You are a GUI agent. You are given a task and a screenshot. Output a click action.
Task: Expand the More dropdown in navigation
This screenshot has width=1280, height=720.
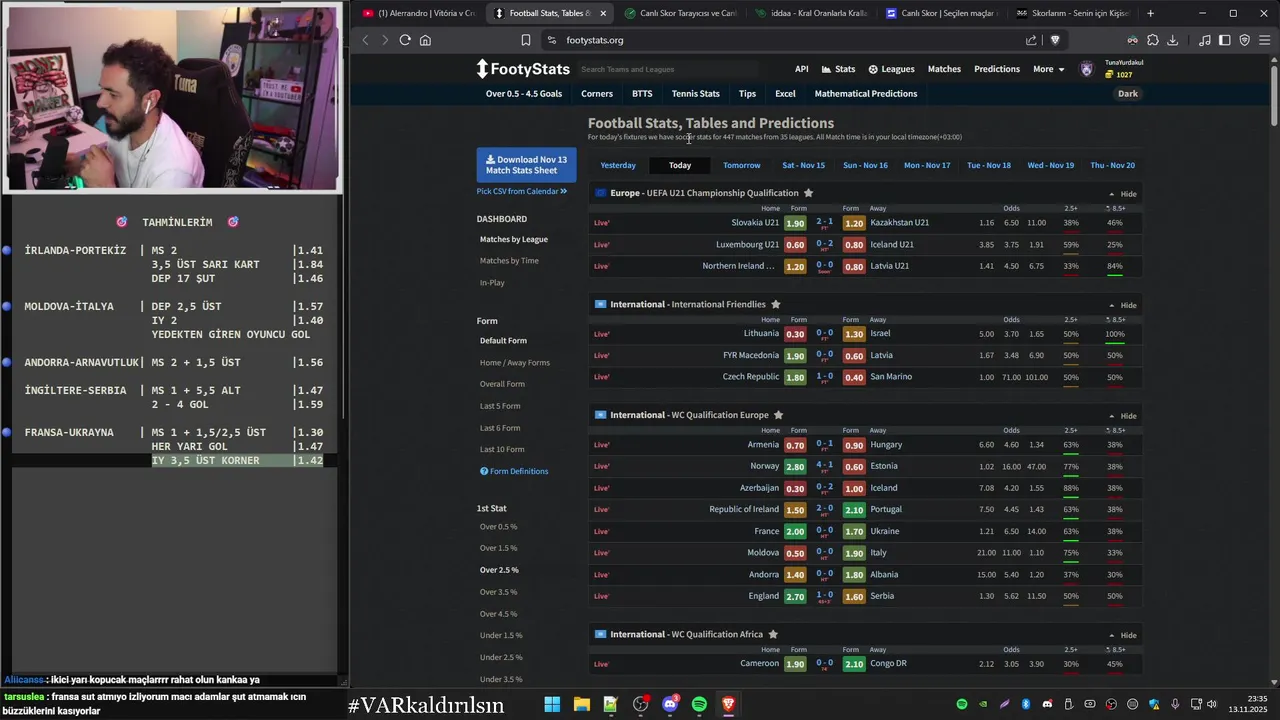[1048, 69]
